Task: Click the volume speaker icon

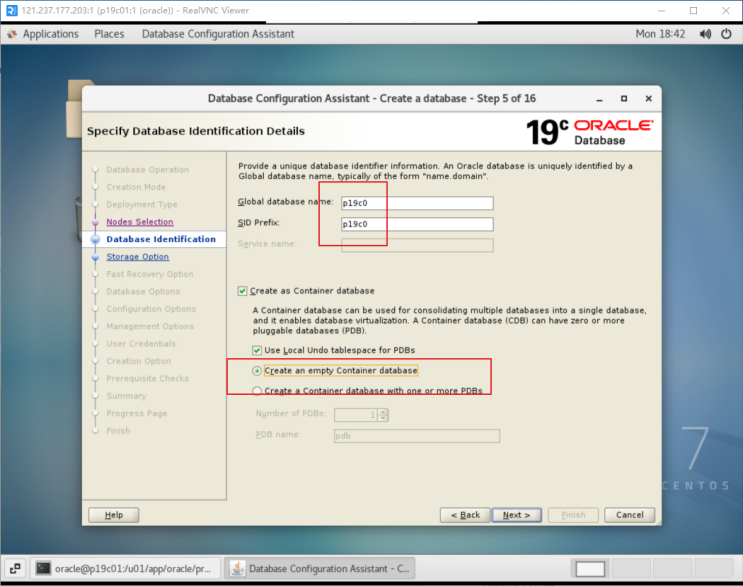Action: point(706,34)
